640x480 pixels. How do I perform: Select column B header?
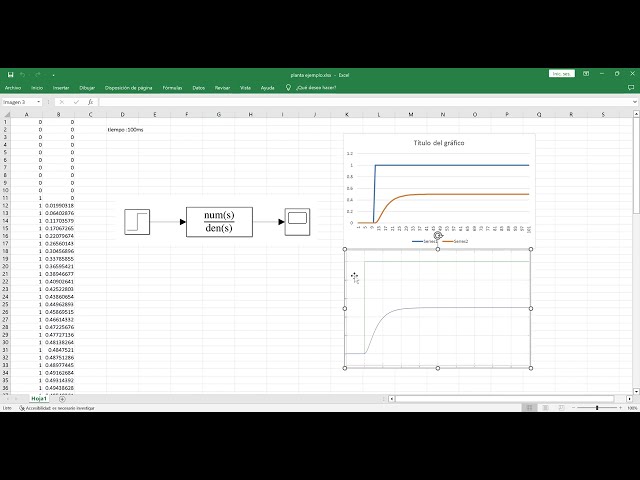(x=58, y=115)
